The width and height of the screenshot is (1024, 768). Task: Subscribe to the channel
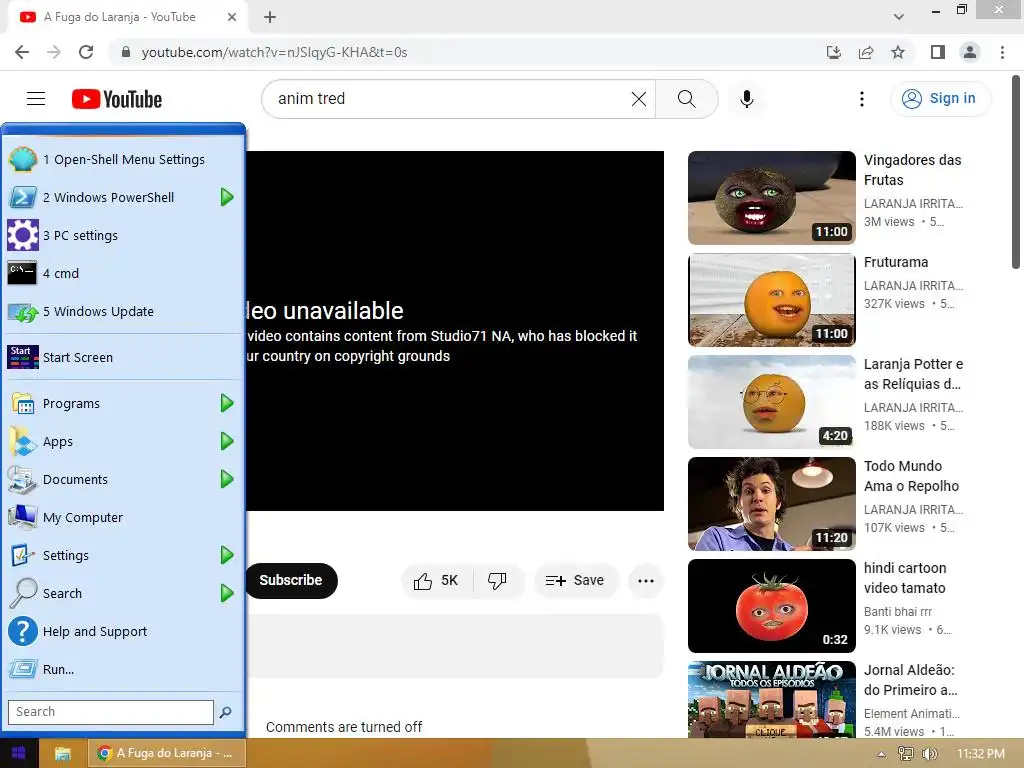(291, 581)
